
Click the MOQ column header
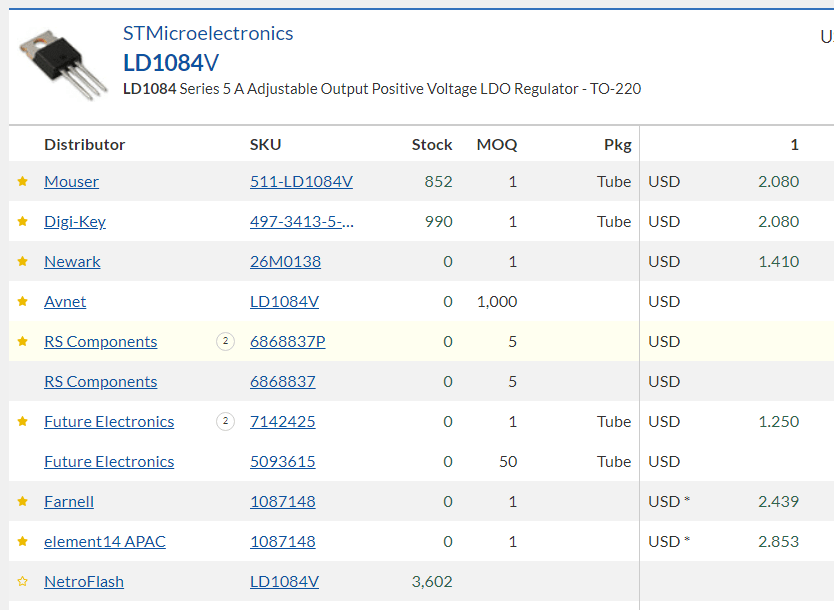click(x=497, y=145)
